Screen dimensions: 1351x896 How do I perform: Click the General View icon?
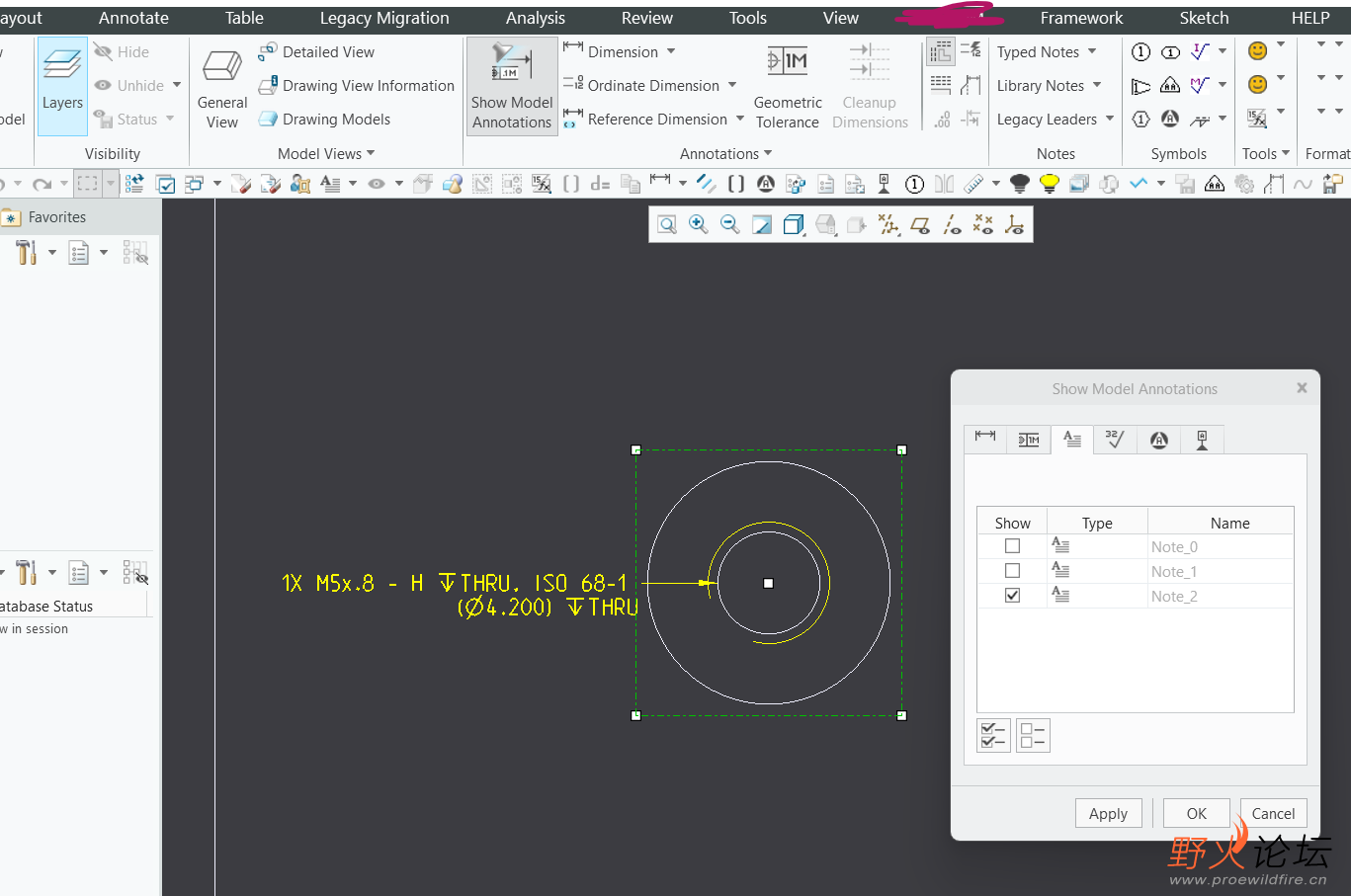(x=222, y=67)
